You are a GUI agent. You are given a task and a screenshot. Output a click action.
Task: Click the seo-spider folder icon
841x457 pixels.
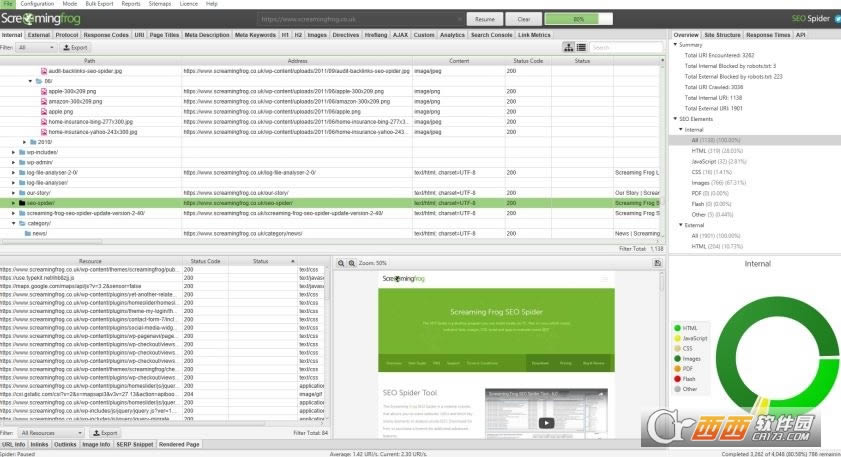coord(22,203)
